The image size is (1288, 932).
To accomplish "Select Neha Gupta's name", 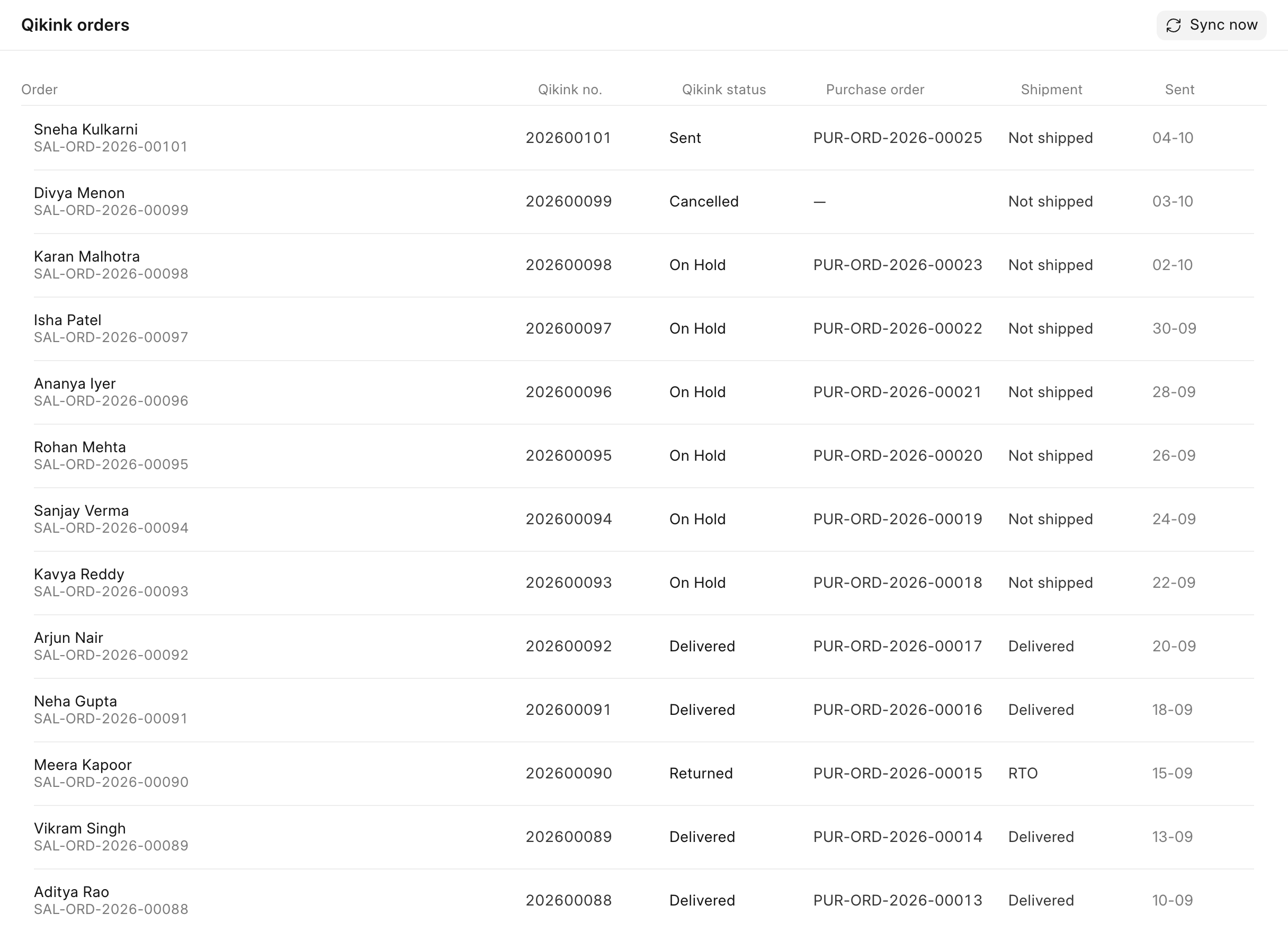I will (76, 702).
